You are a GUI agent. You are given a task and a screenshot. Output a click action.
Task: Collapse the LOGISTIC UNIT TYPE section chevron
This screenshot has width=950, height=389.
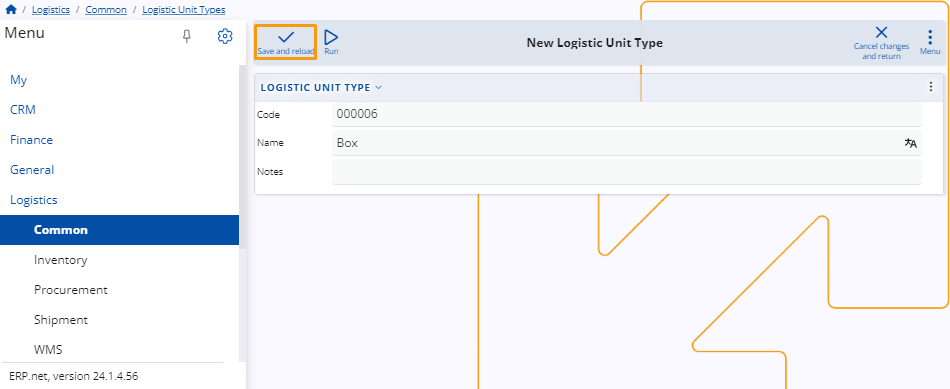point(379,87)
